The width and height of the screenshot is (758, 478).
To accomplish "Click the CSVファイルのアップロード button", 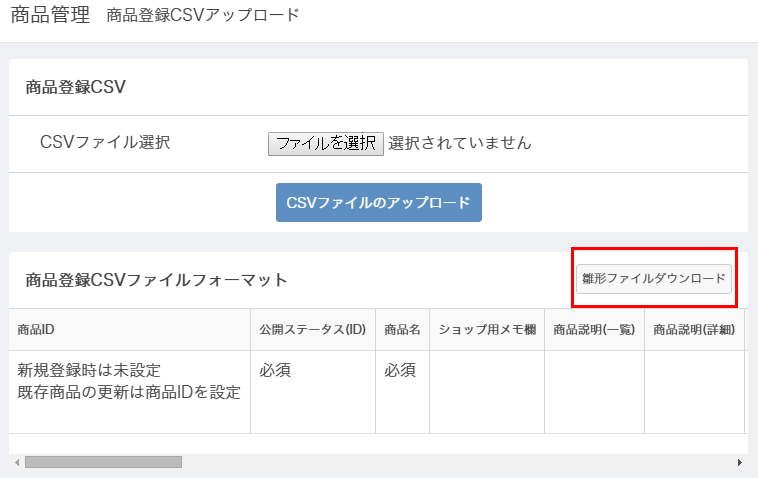I will click(x=379, y=203).
